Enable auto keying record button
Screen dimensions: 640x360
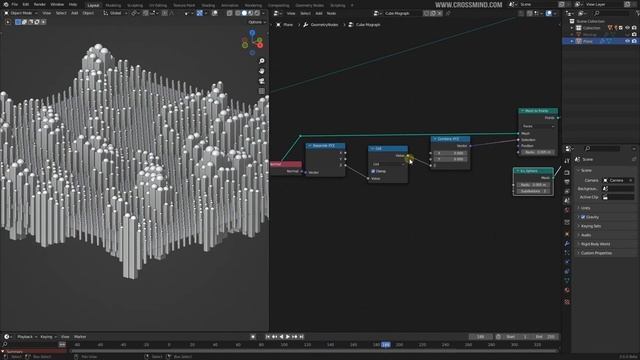253,337
